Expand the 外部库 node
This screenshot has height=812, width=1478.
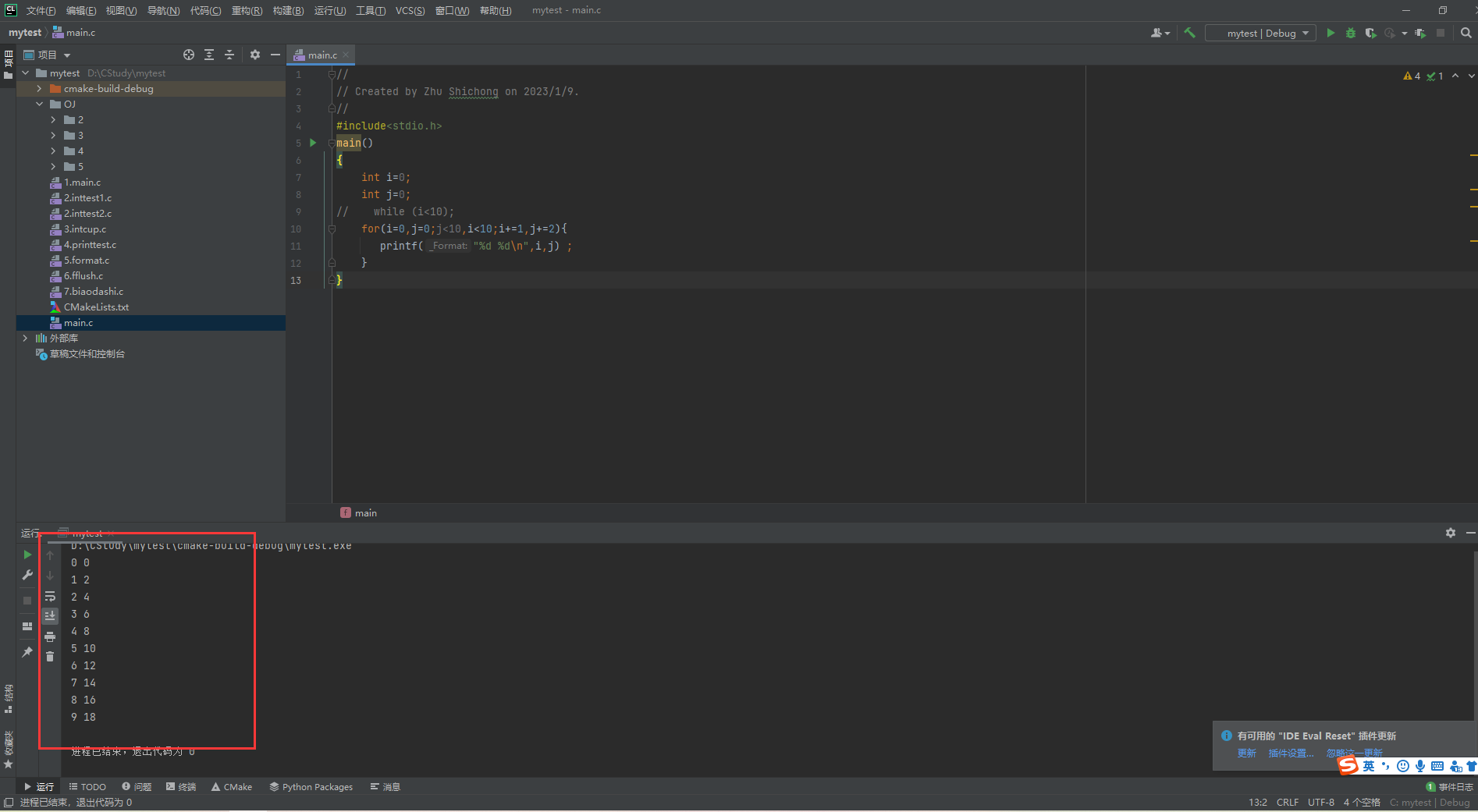coord(26,338)
